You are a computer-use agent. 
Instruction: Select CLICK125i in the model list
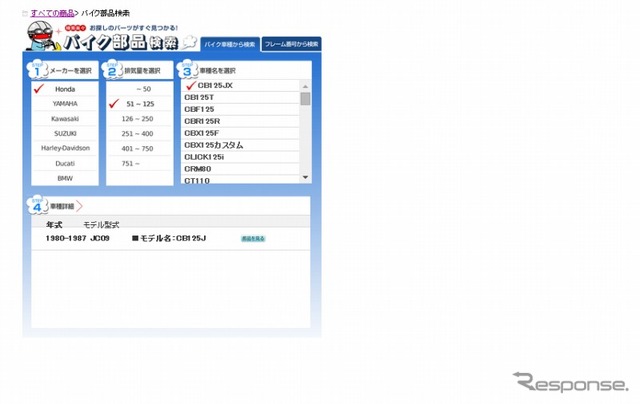[240, 157]
